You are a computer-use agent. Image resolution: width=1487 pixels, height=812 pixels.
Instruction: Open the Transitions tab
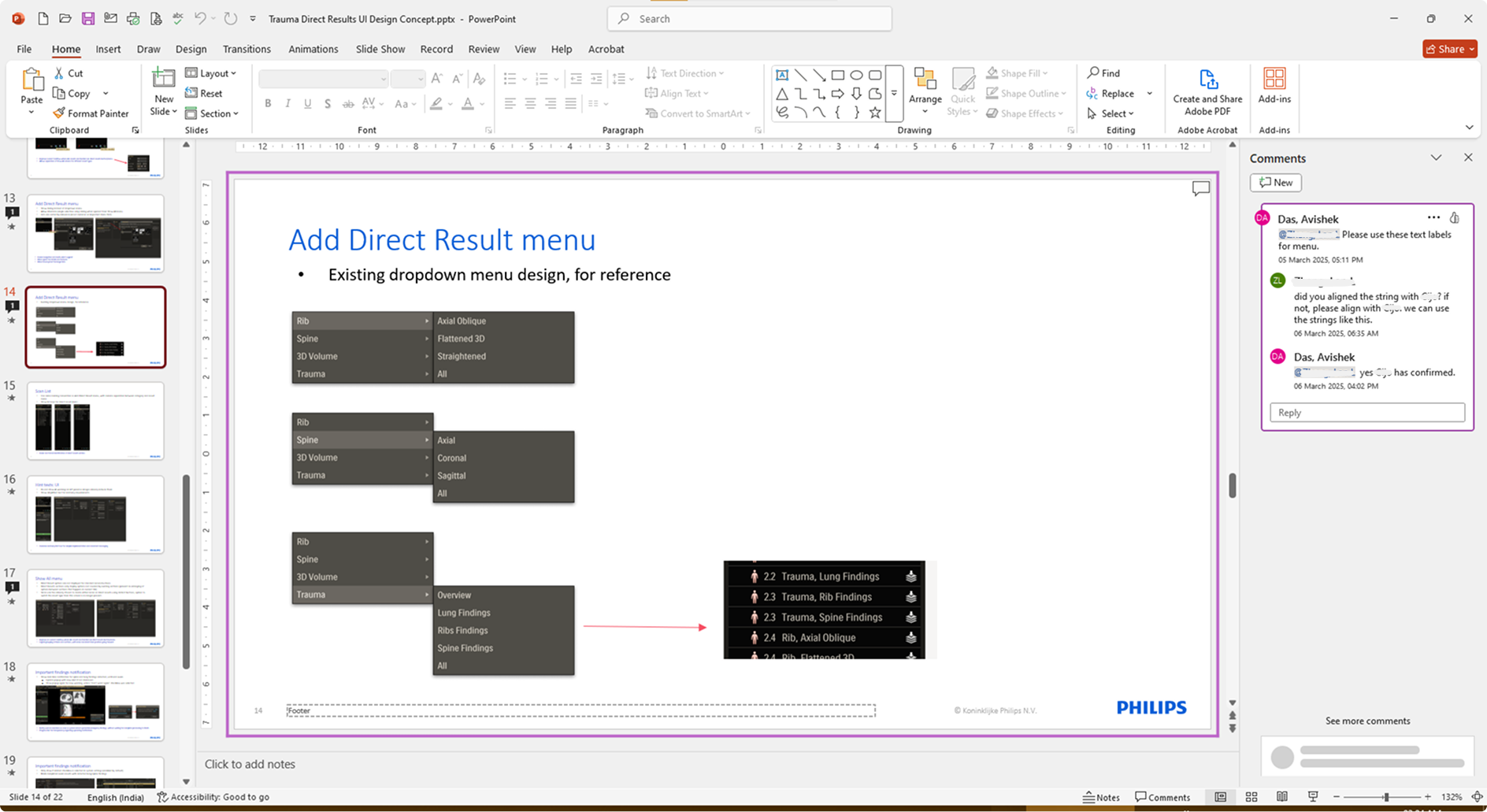click(x=247, y=49)
